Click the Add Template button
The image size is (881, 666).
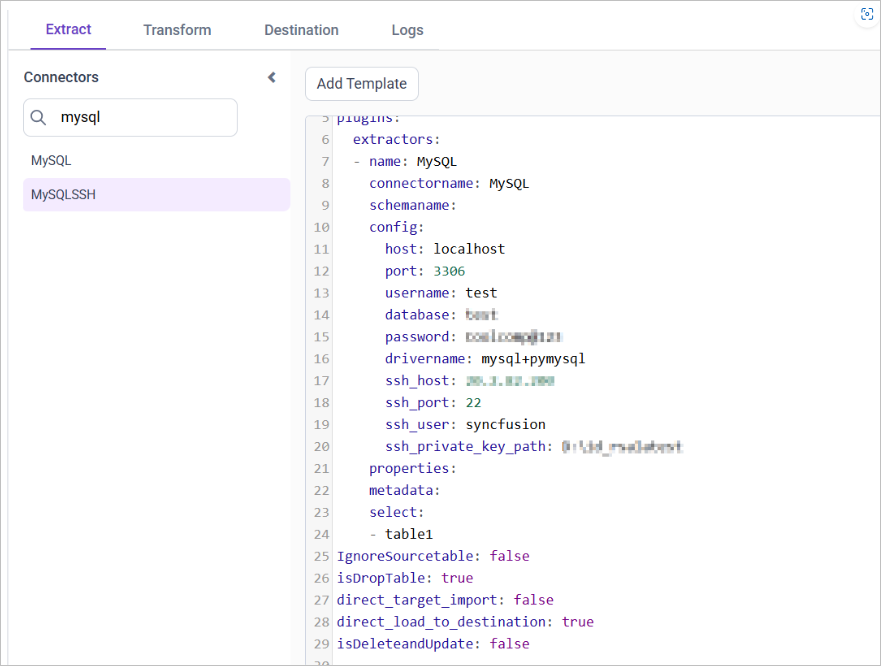(x=361, y=84)
